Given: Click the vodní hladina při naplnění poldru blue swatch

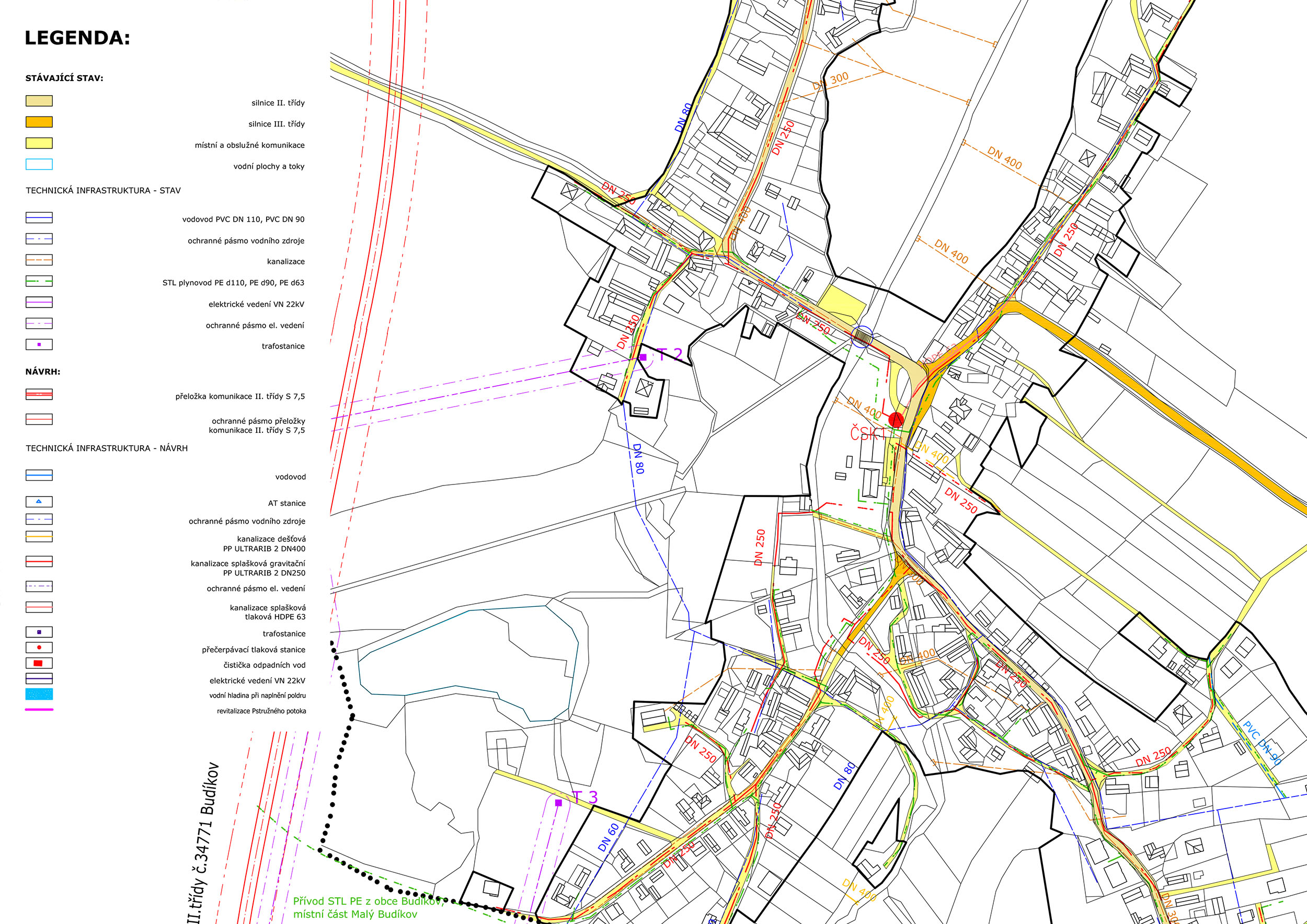Looking at the screenshot, I should (x=39, y=694).
